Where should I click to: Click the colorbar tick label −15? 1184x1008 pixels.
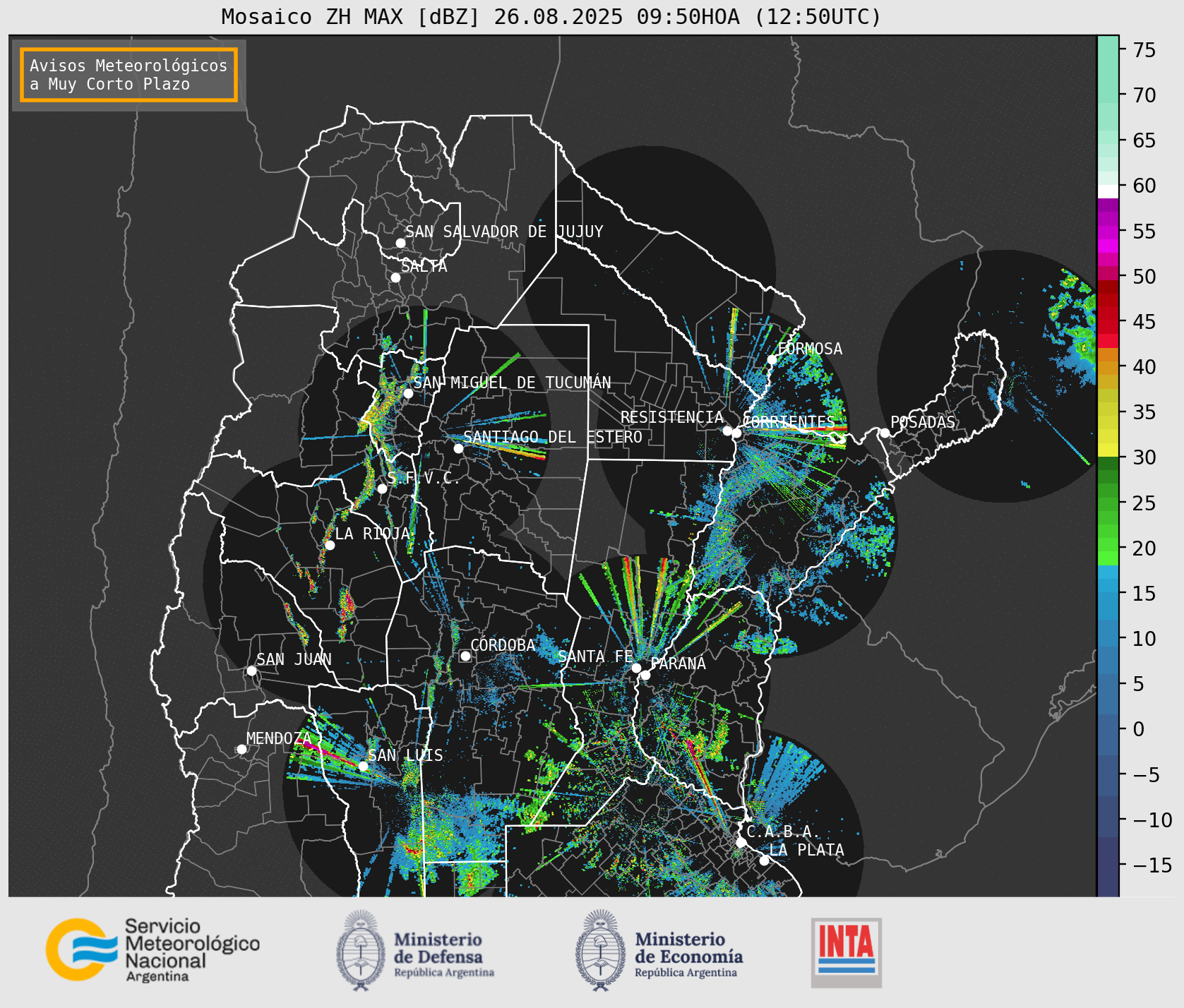pyautogui.click(x=1152, y=865)
